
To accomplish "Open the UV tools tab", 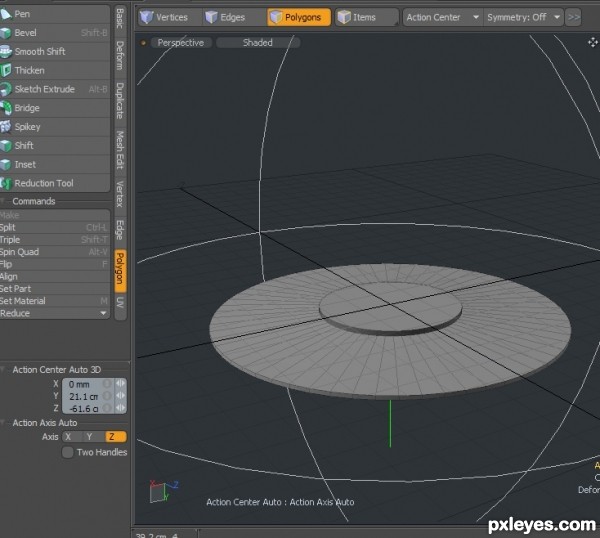I will (x=120, y=302).
